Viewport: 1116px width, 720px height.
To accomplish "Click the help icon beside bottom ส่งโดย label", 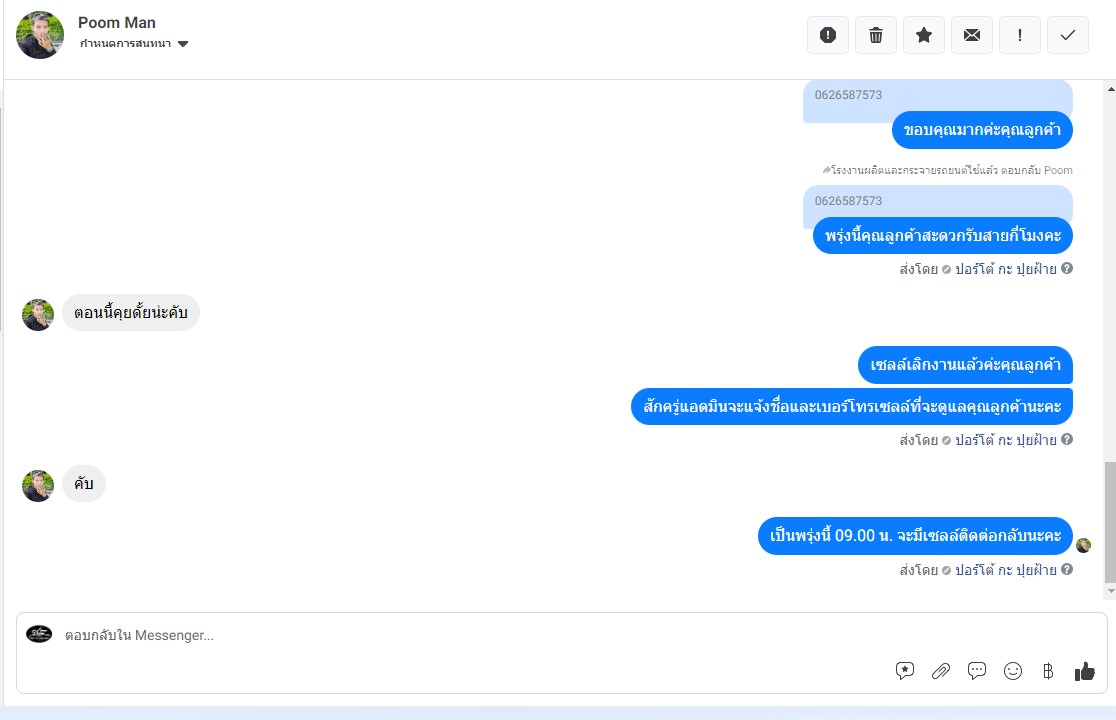I will pos(1067,569).
